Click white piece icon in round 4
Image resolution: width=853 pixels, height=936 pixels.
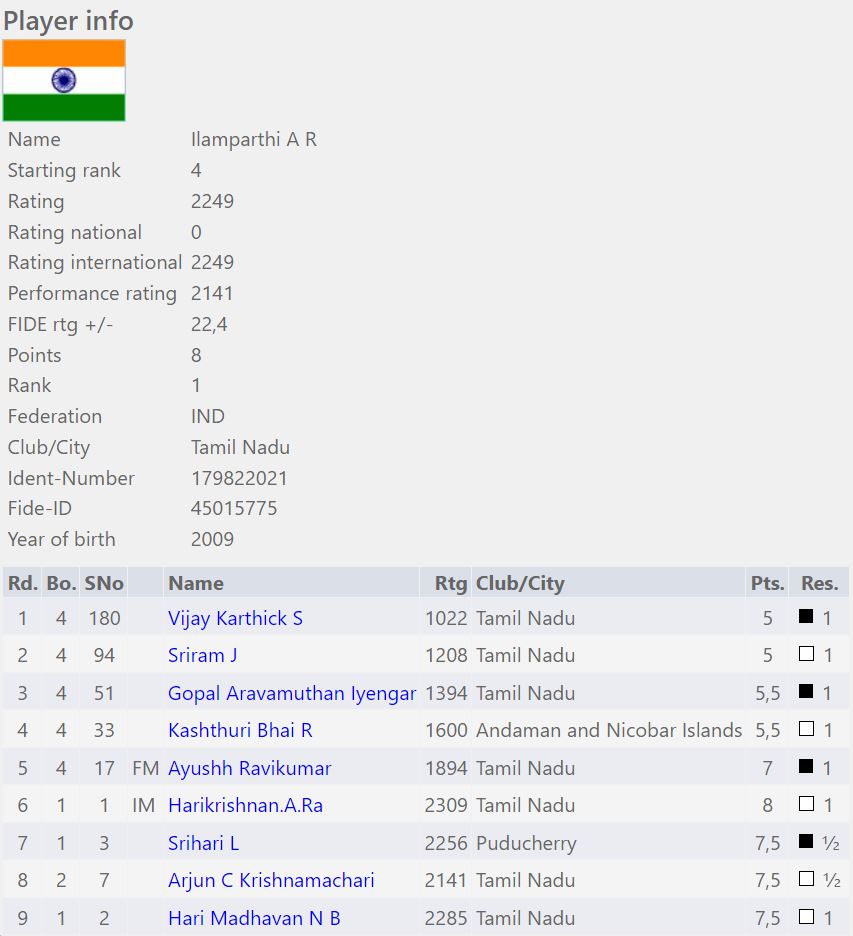(x=806, y=730)
